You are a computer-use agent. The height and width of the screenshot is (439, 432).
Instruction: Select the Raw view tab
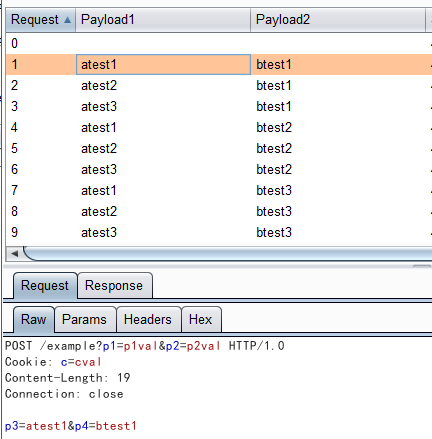coord(33,320)
